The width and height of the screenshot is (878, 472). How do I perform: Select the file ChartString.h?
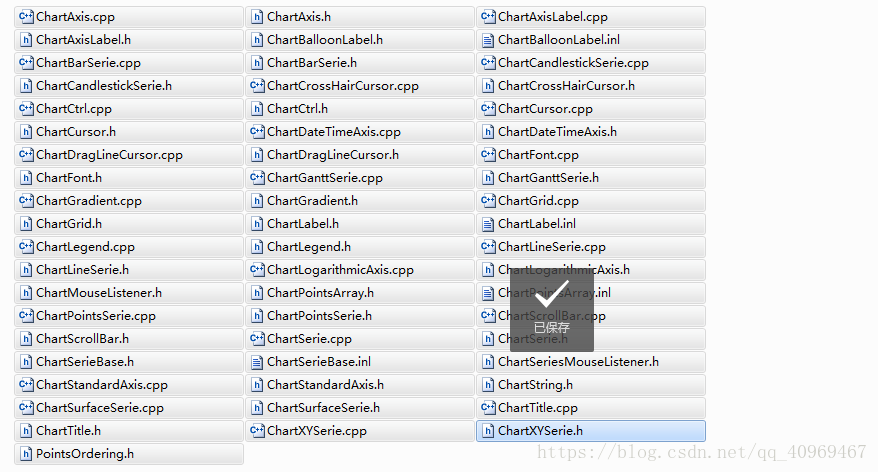[x=591, y=385]
